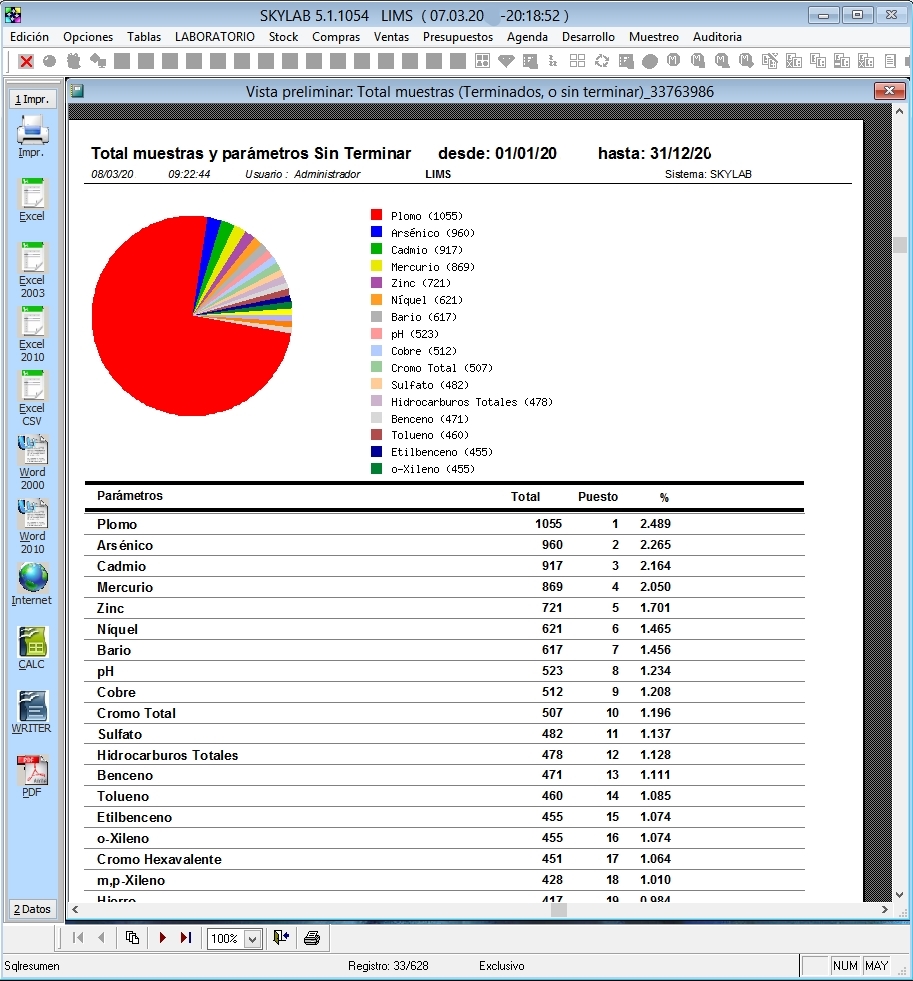Jump to the last report page
Screen dimensions: 913x981
coord(185,938)
